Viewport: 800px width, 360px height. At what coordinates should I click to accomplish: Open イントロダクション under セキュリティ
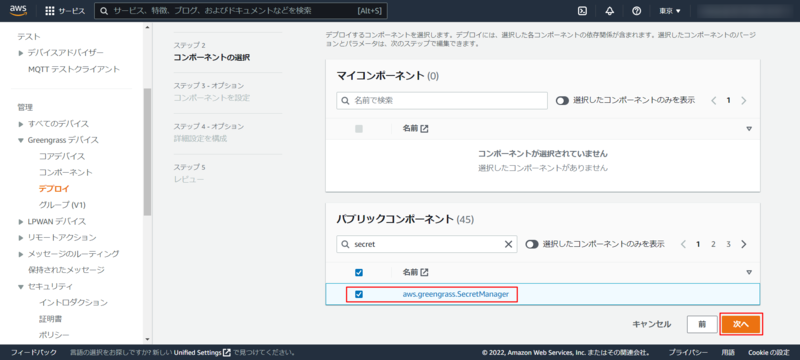[73, 303]
